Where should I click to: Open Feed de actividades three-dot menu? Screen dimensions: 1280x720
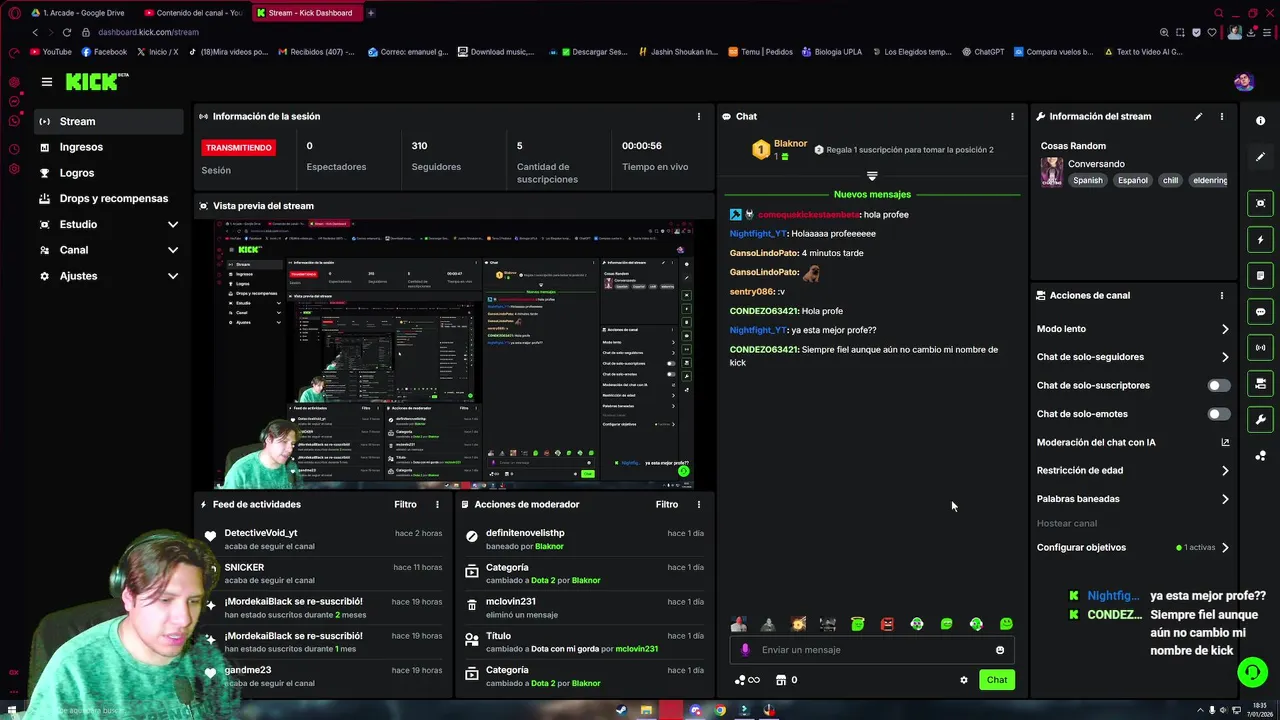coord(437,505)
